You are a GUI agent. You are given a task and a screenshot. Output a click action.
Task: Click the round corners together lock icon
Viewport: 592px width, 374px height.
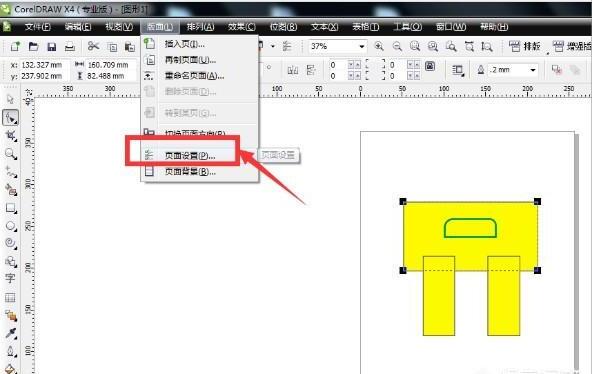tap(430, 66)
